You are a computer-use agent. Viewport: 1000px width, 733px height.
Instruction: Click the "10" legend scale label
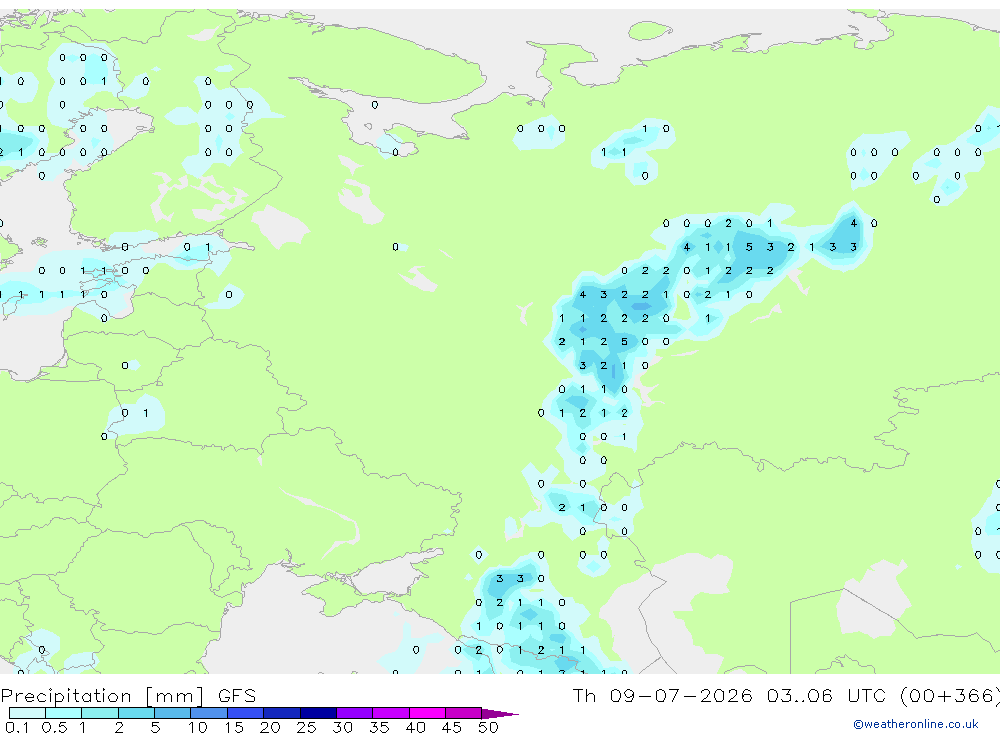click(198, 727)
